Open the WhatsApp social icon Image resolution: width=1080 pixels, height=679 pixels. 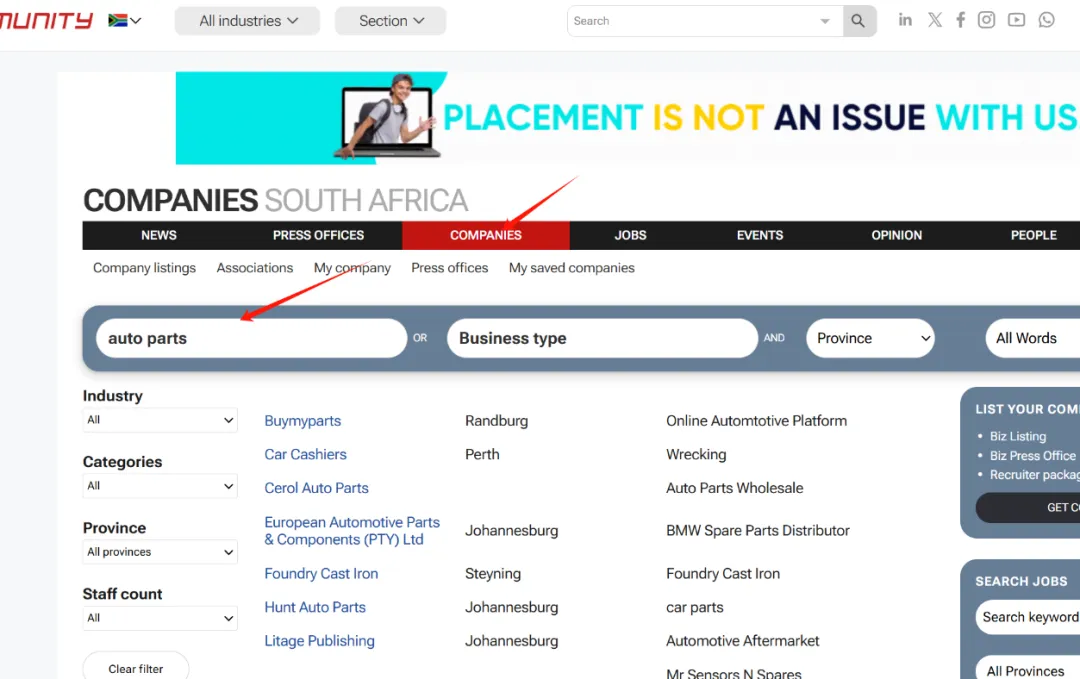tap(1046, 20)
